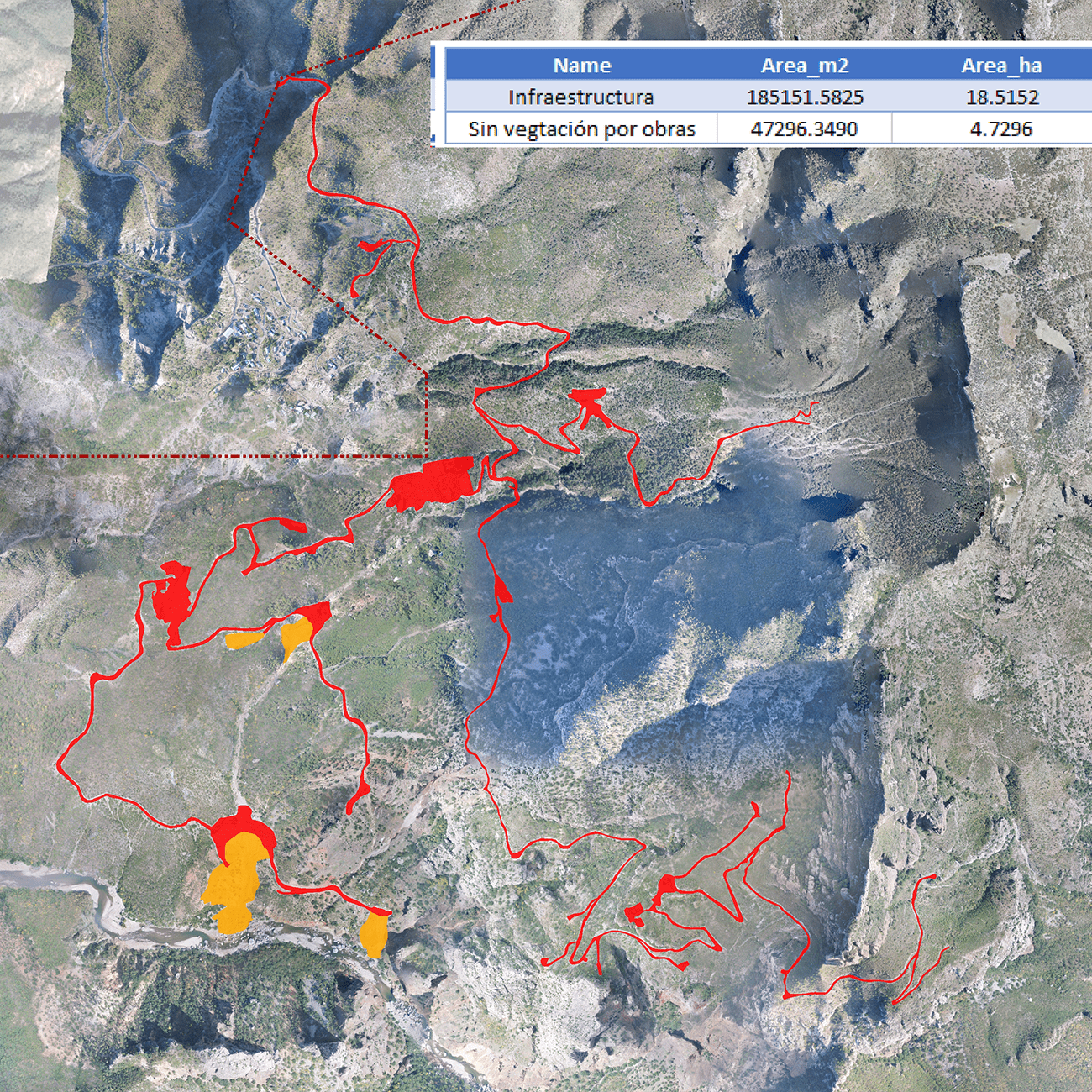Select the Area_m2 column header
Viewport: 1092px width, 1092px height.
coord(804,66)
